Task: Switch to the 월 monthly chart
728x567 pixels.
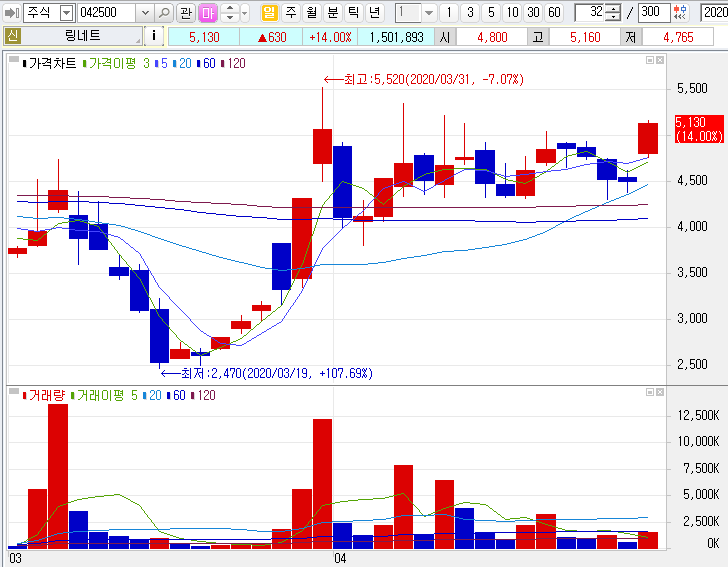Action: (312, 13)
